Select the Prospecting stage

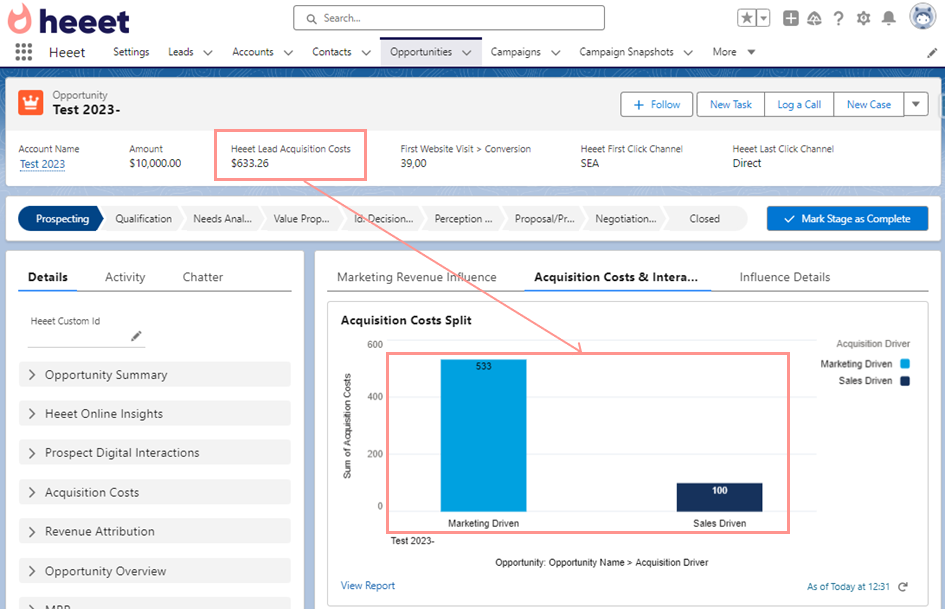pyautogui.click(x=61, y=219)
